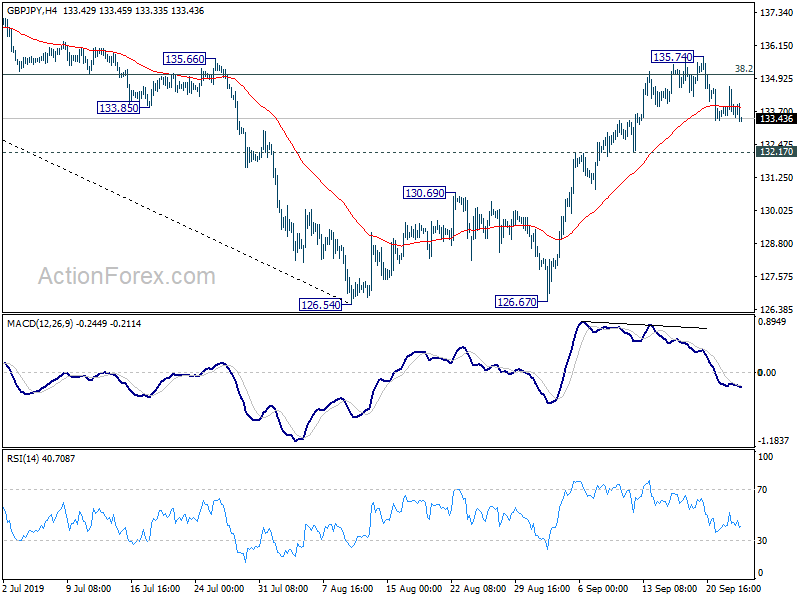The width and height of the screenshot is (800, 600).
Task: Click the 135.740 high price label
Action: [673, 57]
